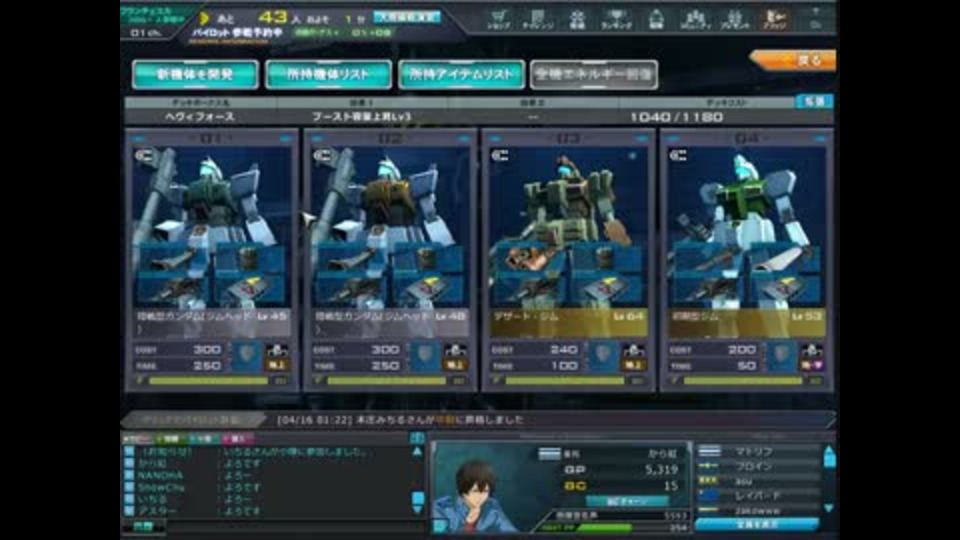Open the Community group icon
This screenshot has height=540, width=960.
tap(695, 19)
